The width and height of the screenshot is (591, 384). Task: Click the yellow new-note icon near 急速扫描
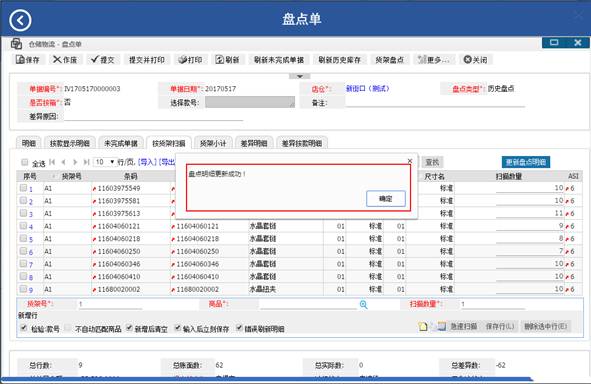(x=423, y=326)
